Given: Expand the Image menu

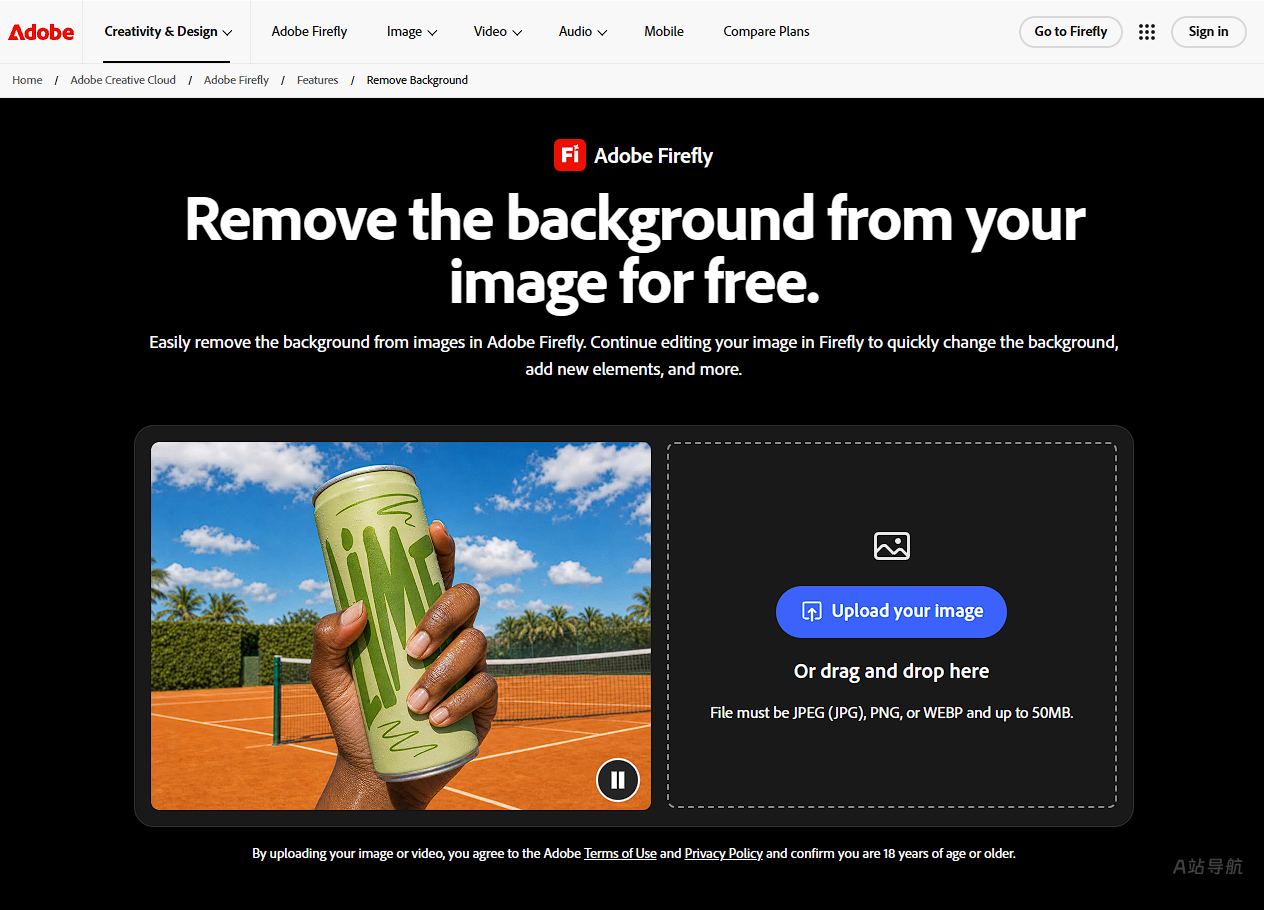Looking at the screenshot, I should click(x=412, y=32).
